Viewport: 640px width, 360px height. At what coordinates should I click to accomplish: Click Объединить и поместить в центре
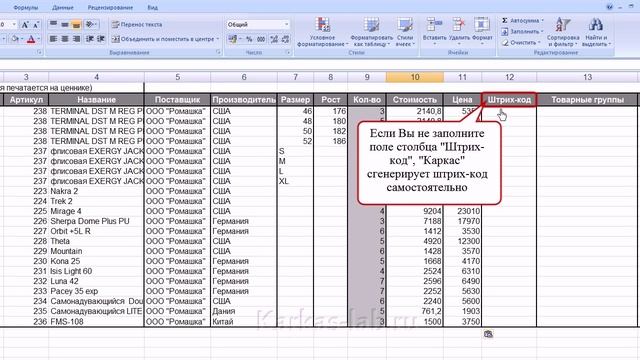coord(163,39)
